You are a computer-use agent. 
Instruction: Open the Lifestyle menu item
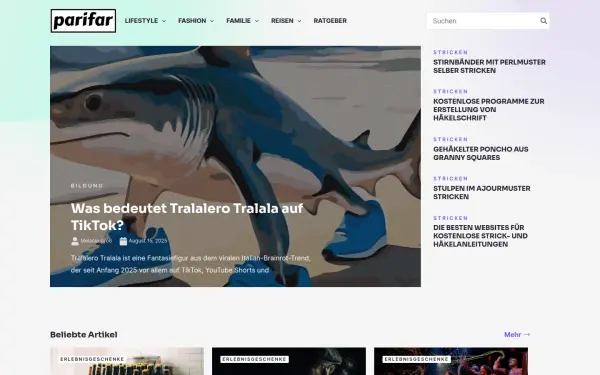point(141,21)
